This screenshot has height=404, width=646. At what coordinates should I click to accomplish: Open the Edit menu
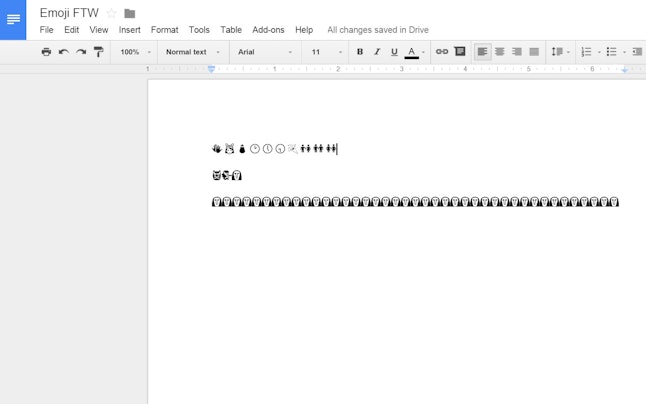(71, 30)
